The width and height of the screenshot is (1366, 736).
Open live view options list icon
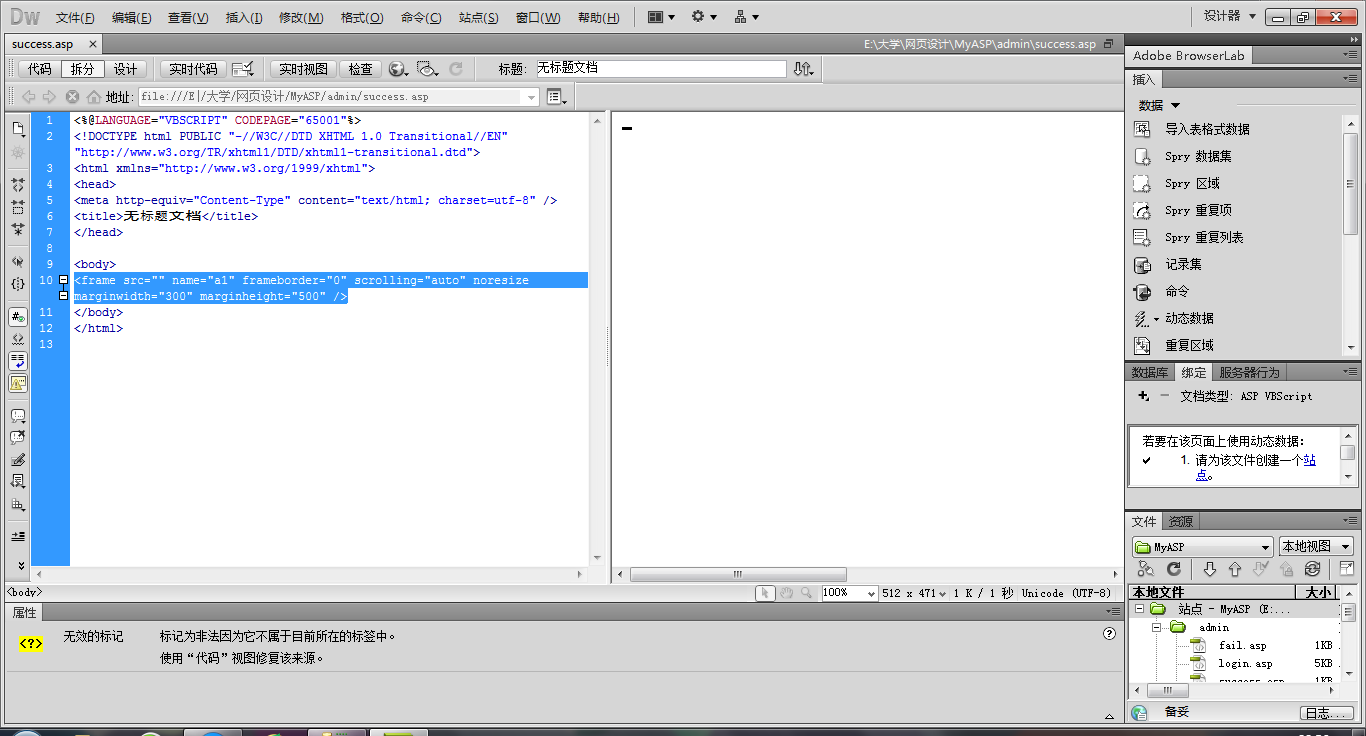tap(557, 97)
